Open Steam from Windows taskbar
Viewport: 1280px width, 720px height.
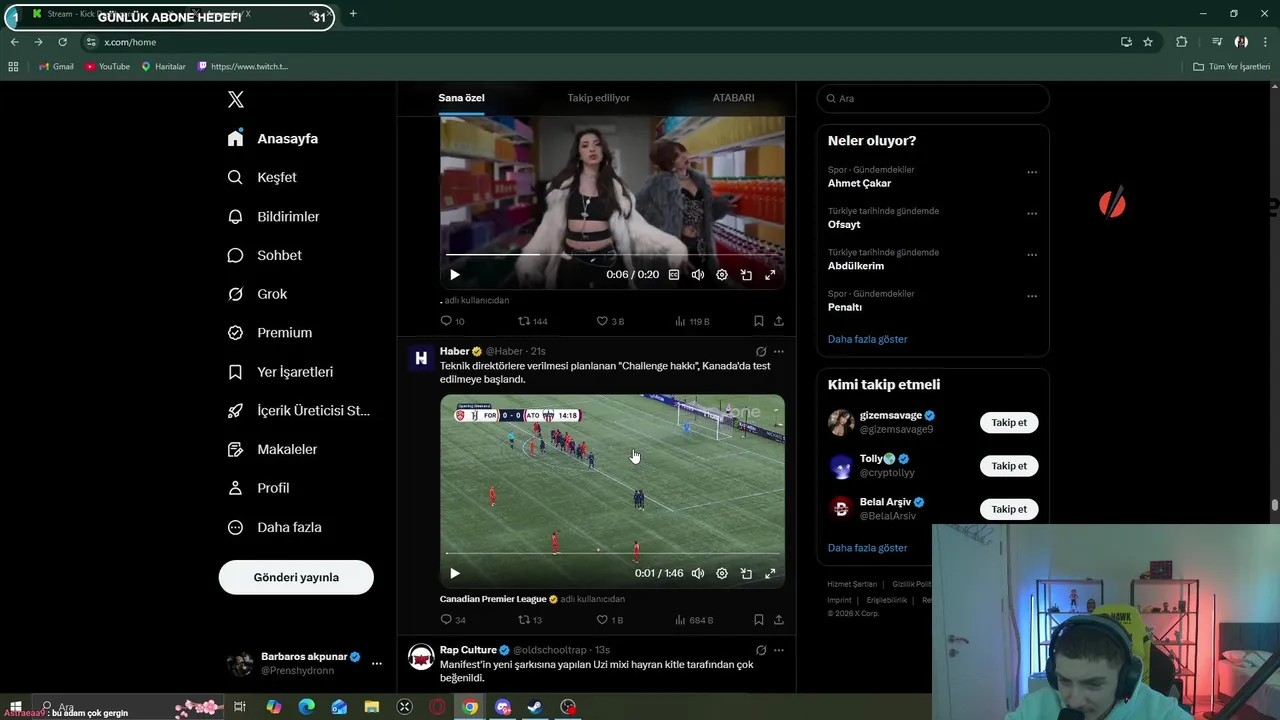click(x=535, y=707)
